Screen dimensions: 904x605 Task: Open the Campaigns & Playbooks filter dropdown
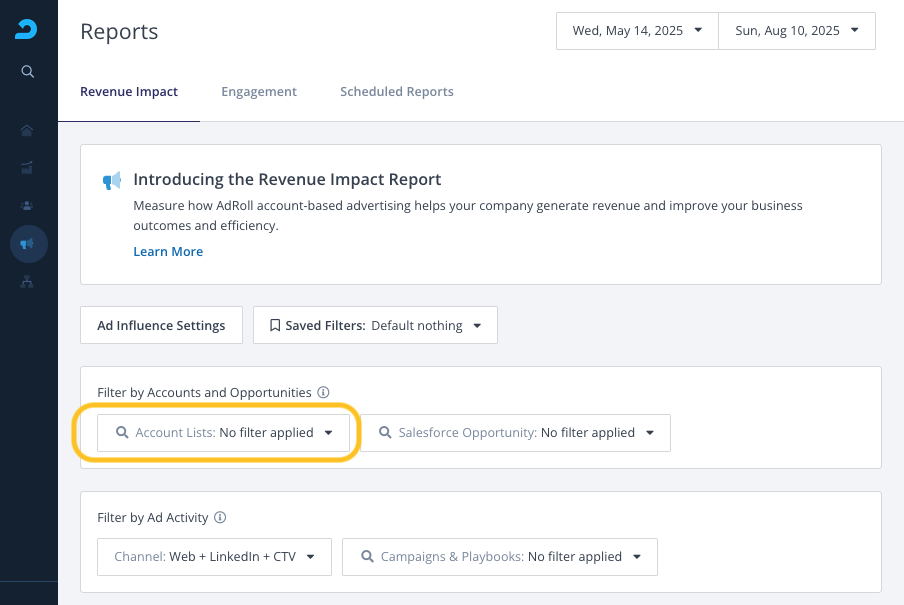click(500, 556)
